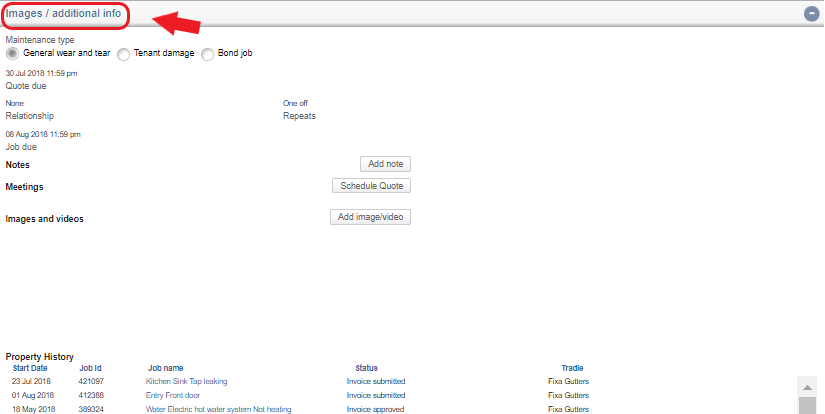Open Water Electric hot water system job
This screenshot has width=825, height=414.
pos(218,409)
